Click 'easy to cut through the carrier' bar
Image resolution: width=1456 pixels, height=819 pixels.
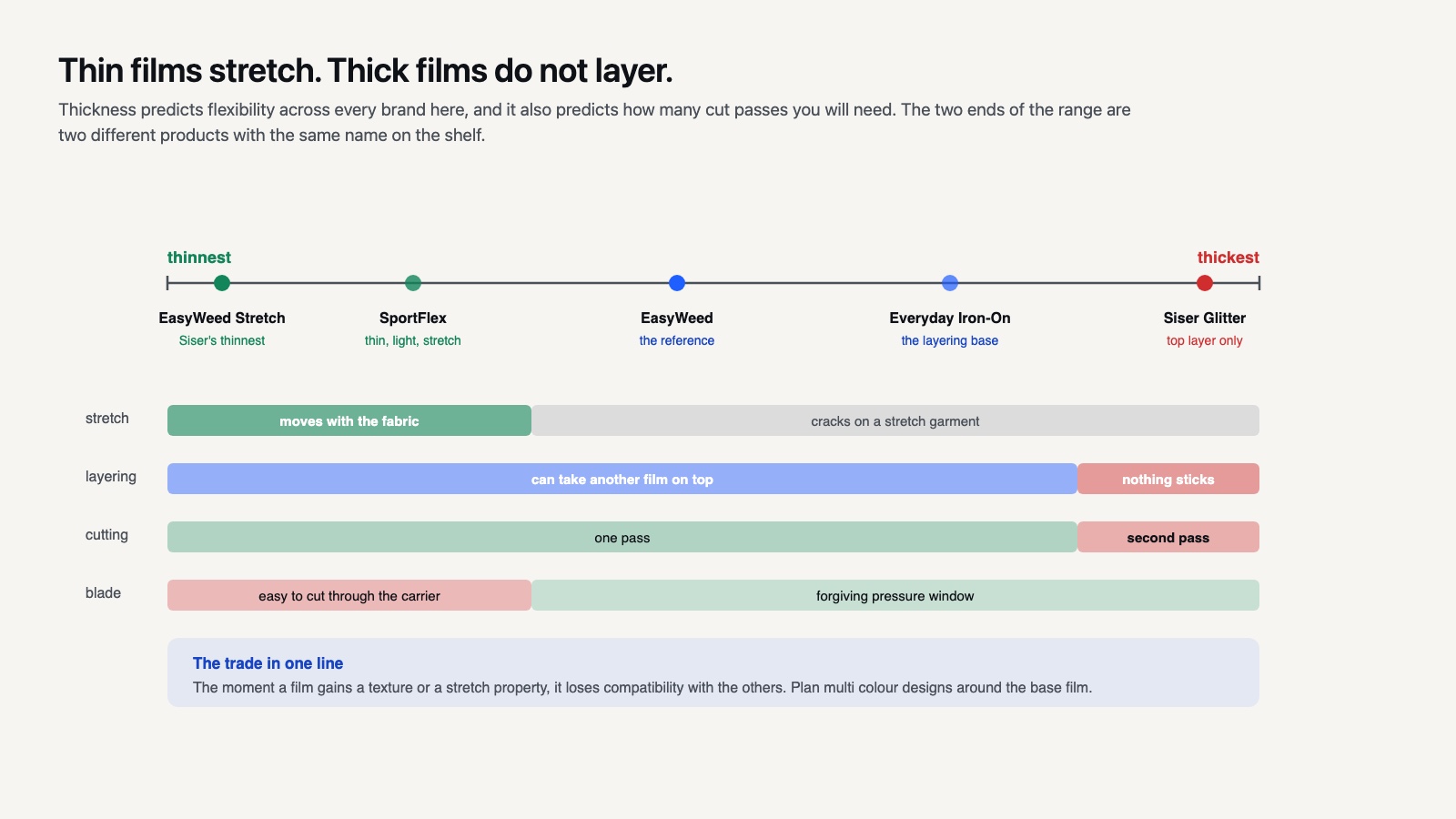tap(349, 595)
